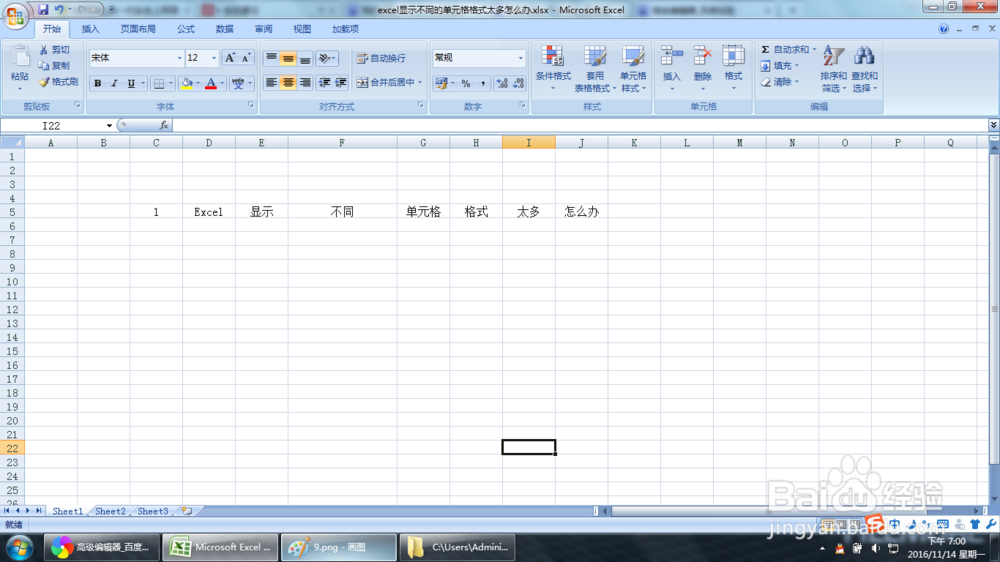Switch to 9.png Paint taskbar window
The height and width of the screenshot is (562, 1000).
click(x=338, y=547)
